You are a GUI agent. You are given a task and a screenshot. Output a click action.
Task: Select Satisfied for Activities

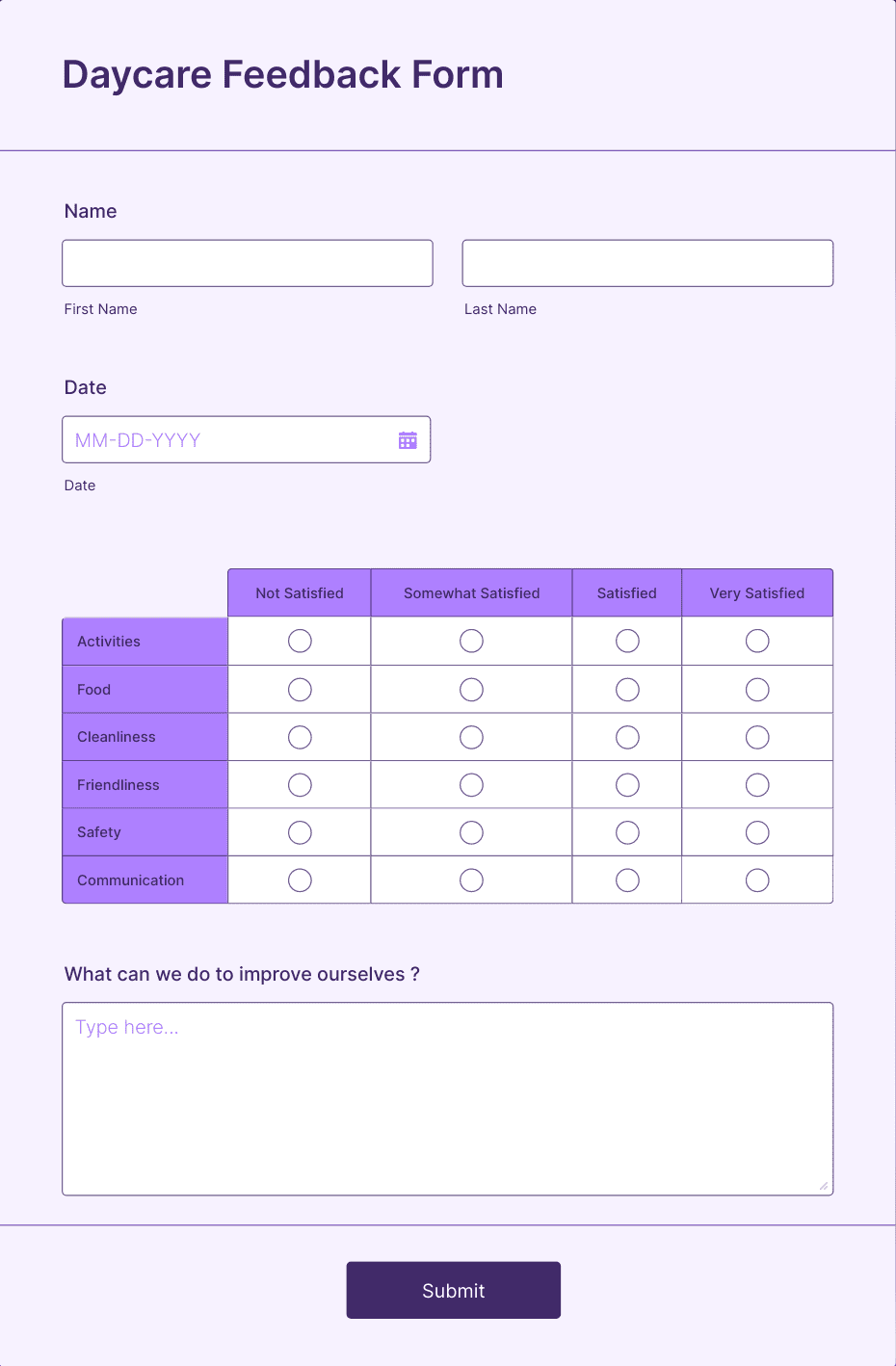click(x=627, y=641)
